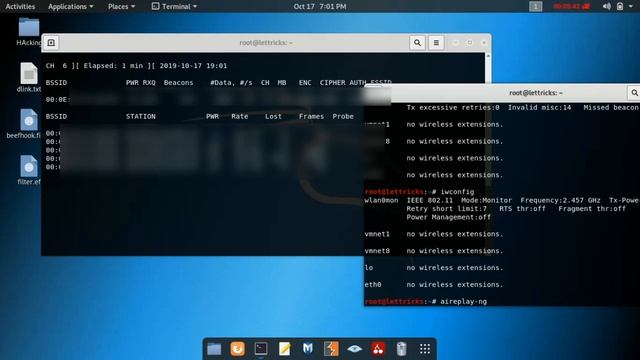Open the power and lock status icon
The image size is (640, 360).
coord(620,7)
